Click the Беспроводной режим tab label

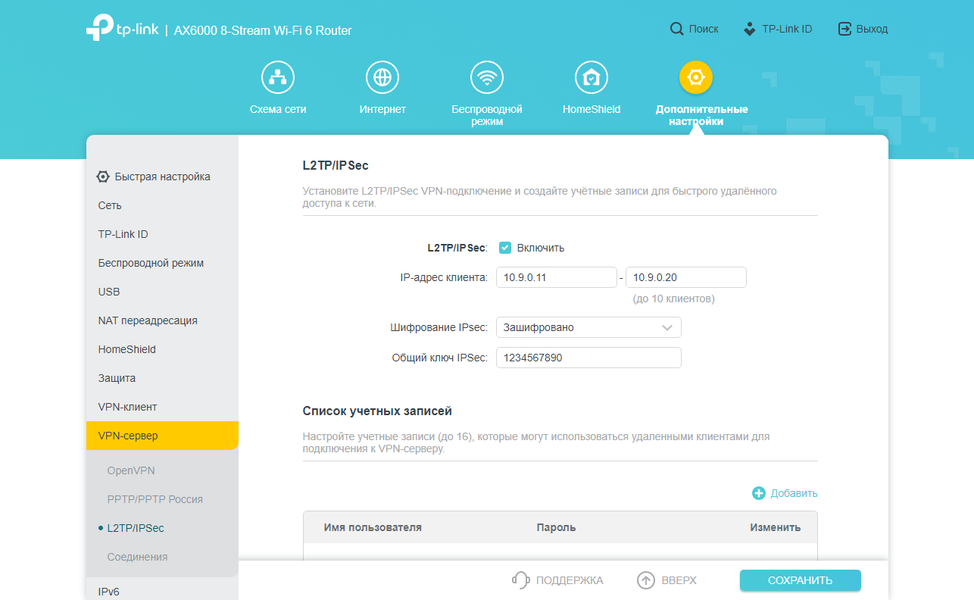point(486,115)
